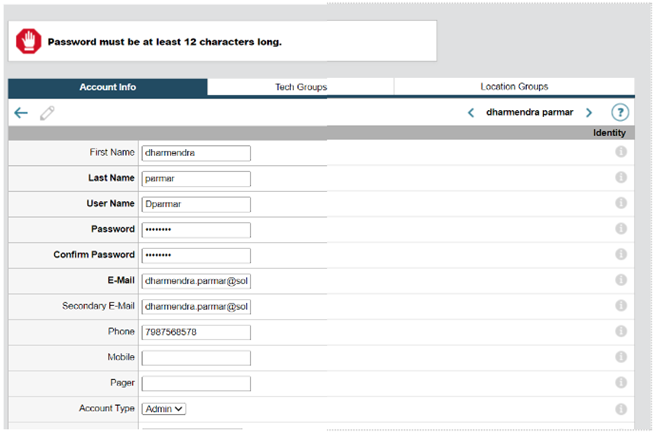The image size is (655, 435).
Task: Click the 'Secondary E-Mail' label
Action: coord(99,306)
